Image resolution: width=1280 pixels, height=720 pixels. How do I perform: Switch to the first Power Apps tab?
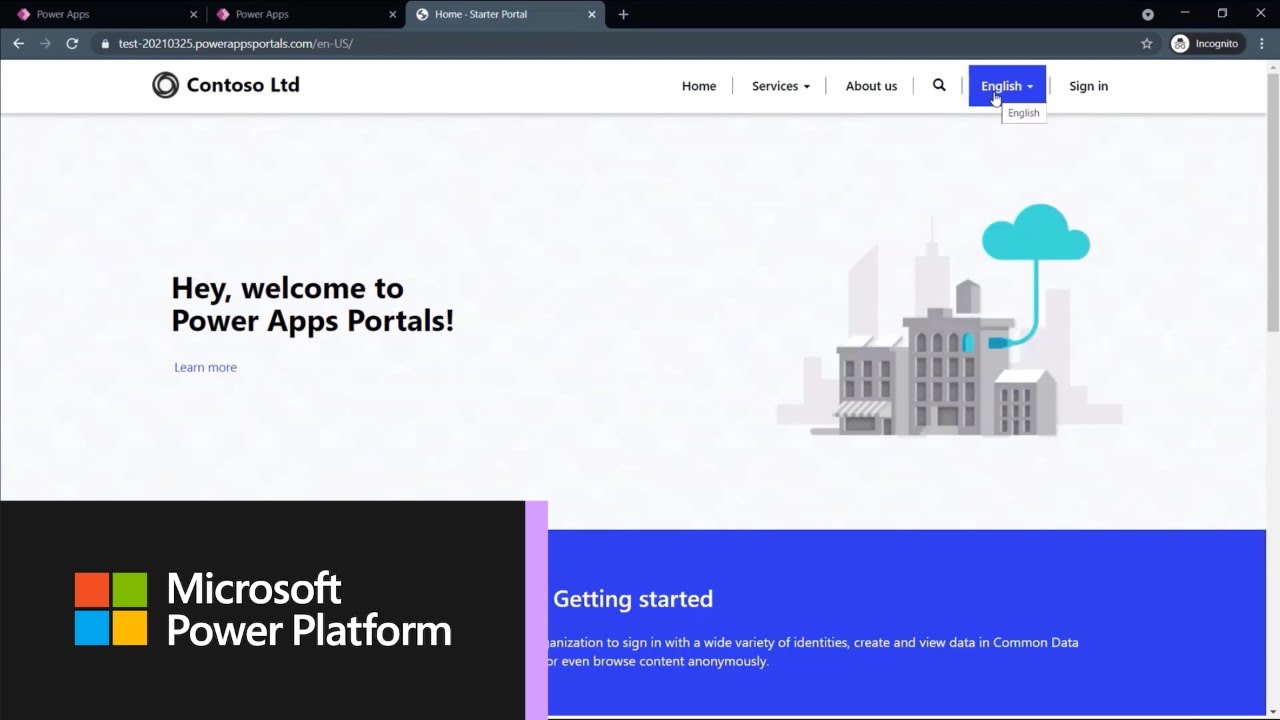(105, 14)
